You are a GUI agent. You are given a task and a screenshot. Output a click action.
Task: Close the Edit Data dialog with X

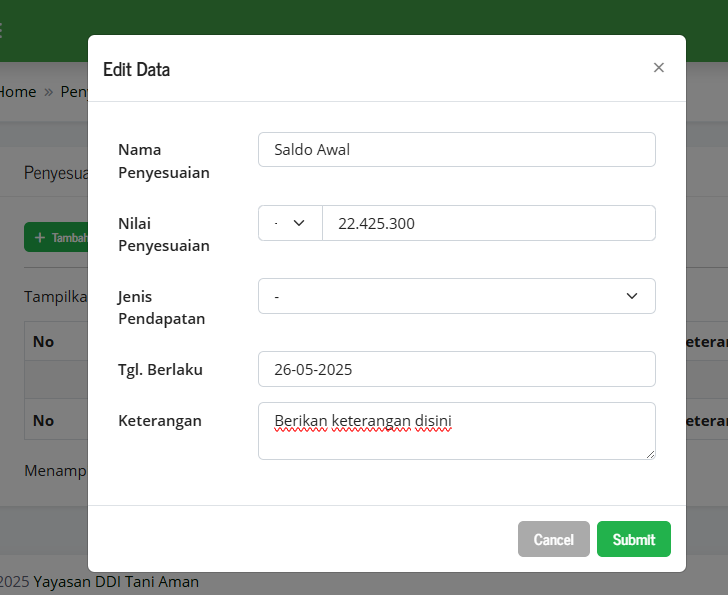(658, 68)
